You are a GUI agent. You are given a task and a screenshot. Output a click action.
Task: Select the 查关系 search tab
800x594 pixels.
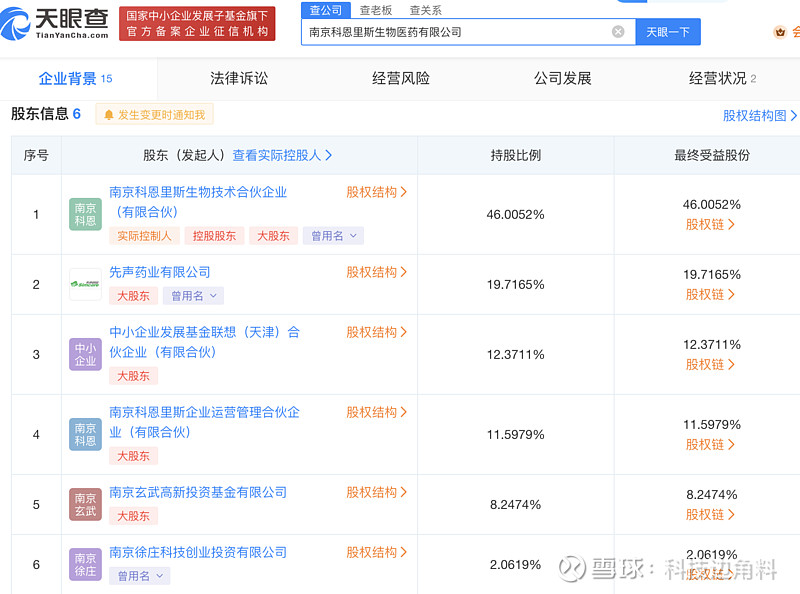click(x=426, y=10)
